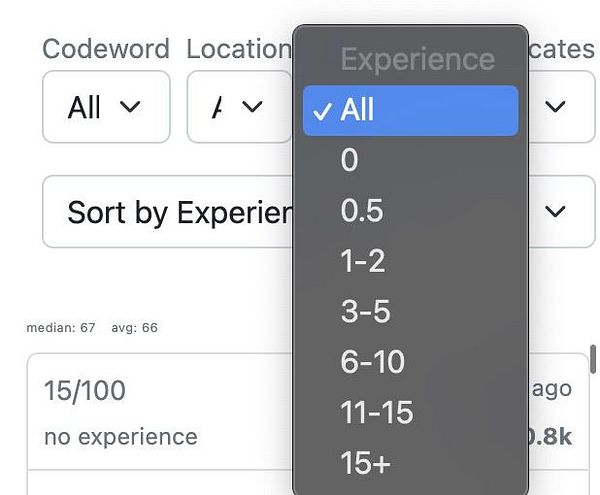Pick the 1-2 experience range

point(411,261)
